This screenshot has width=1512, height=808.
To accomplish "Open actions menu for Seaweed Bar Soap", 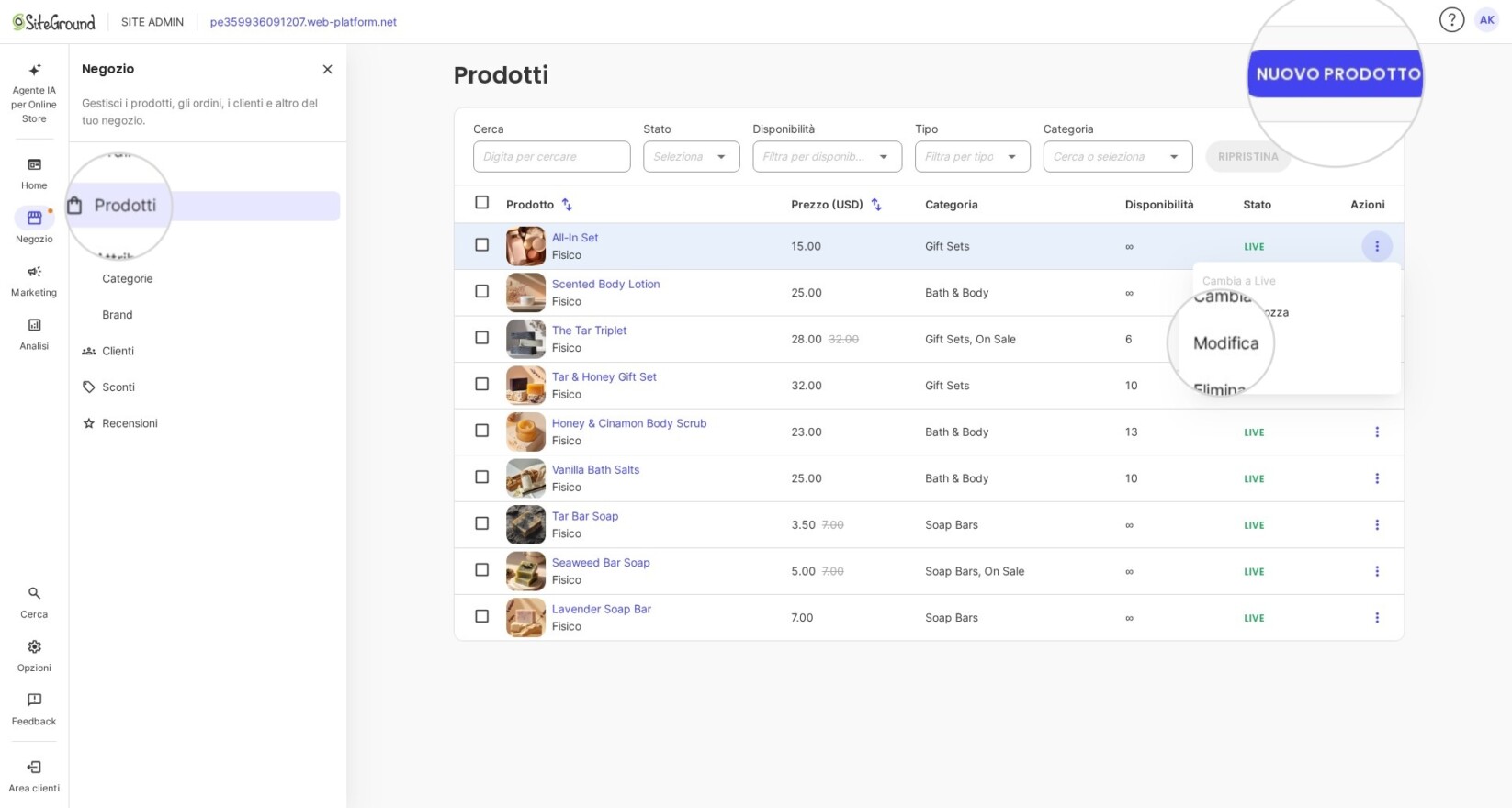I will point(1376,571).
